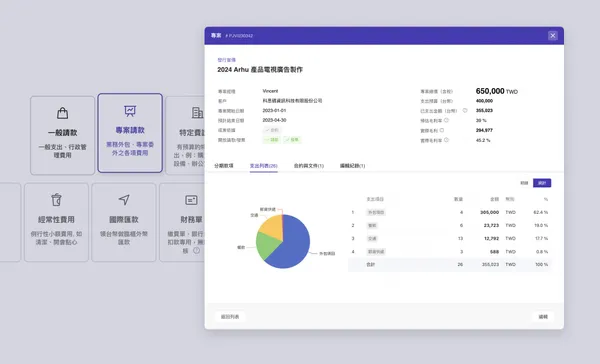Click the shopping bag icon on 一般請款 card
600x364 pixels.
(x=62, y=113)
